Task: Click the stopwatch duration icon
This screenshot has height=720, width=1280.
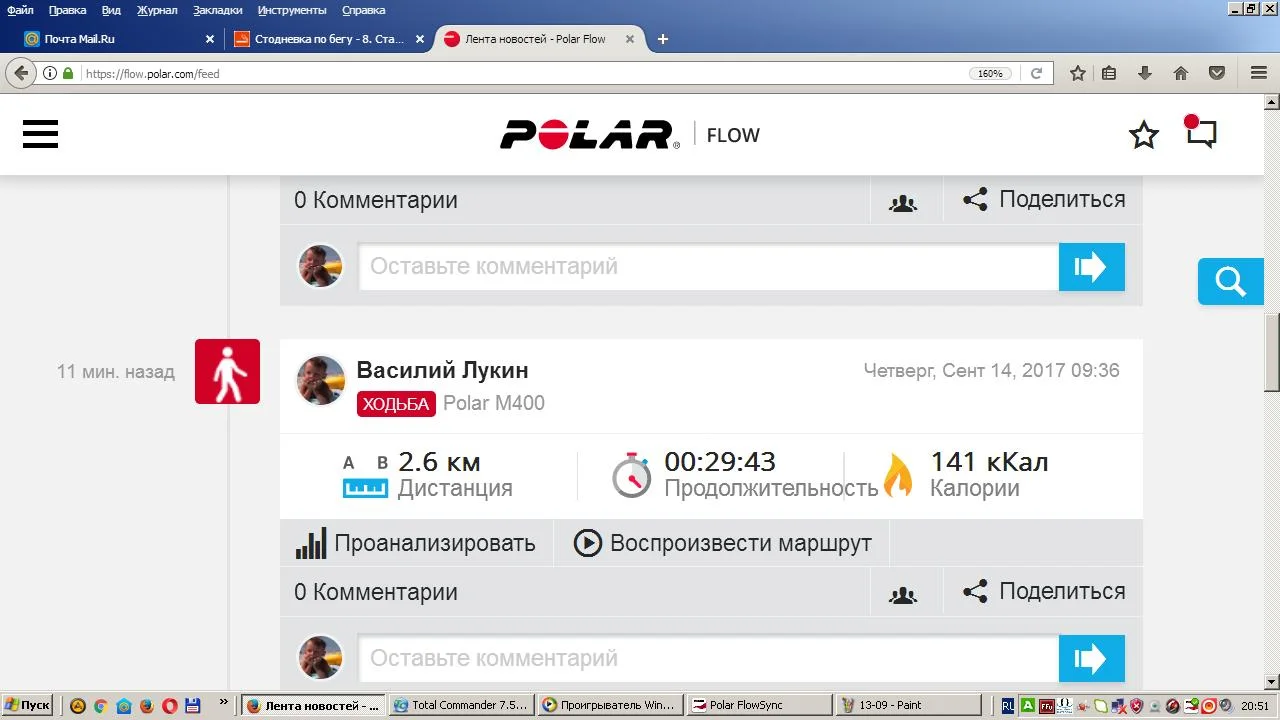Action: click(631, 474)
